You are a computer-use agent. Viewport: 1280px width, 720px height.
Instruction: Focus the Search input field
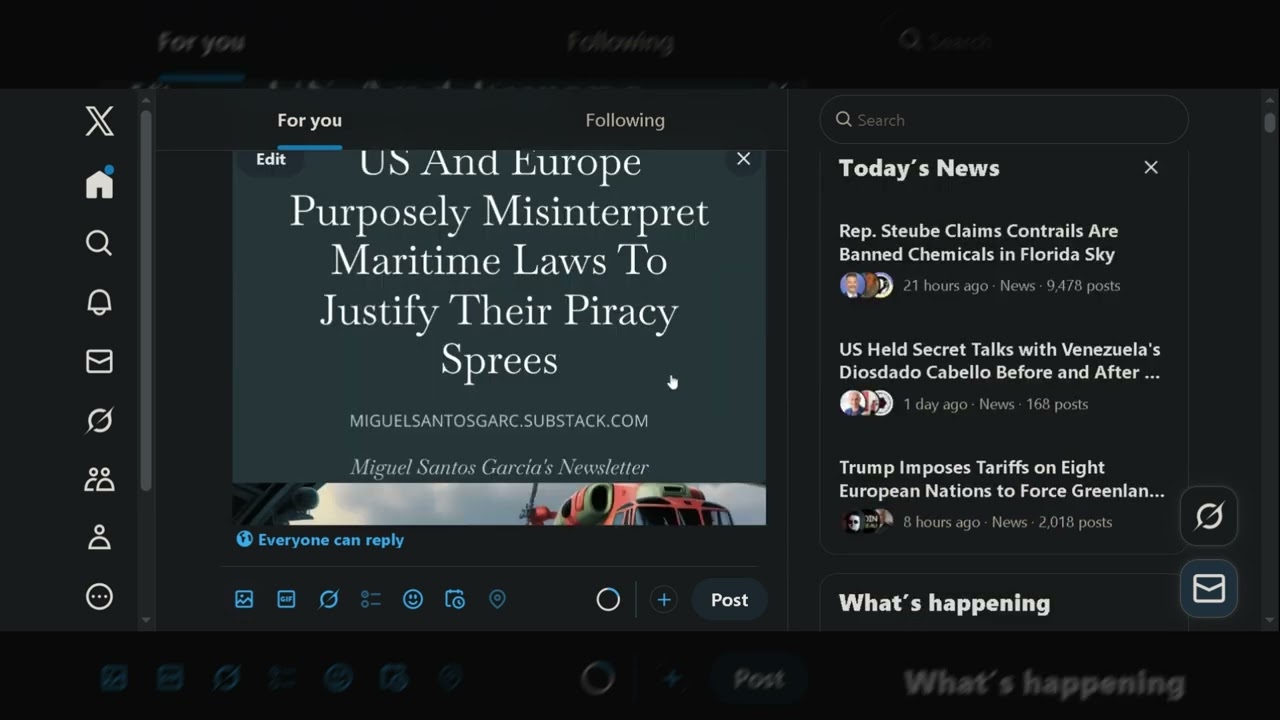(x=1004, y=120)
